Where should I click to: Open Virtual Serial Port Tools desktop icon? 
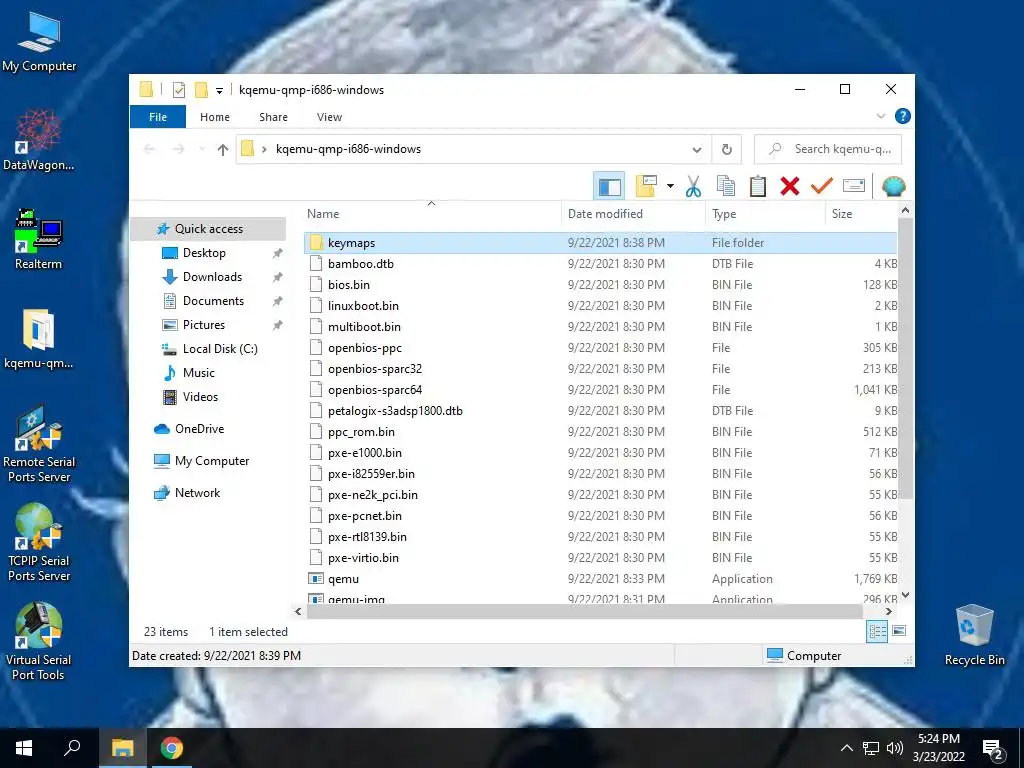pyautogui.click(x=39, y=642)
